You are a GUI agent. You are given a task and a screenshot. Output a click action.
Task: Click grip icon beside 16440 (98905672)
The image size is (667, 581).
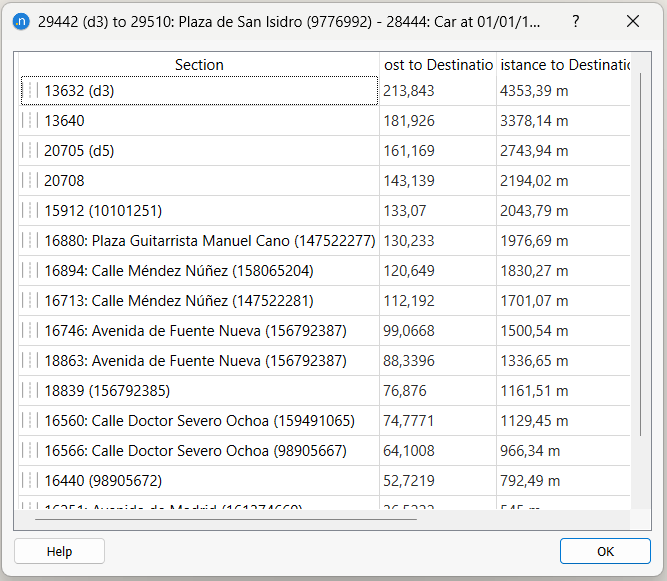tap(32, 481)
